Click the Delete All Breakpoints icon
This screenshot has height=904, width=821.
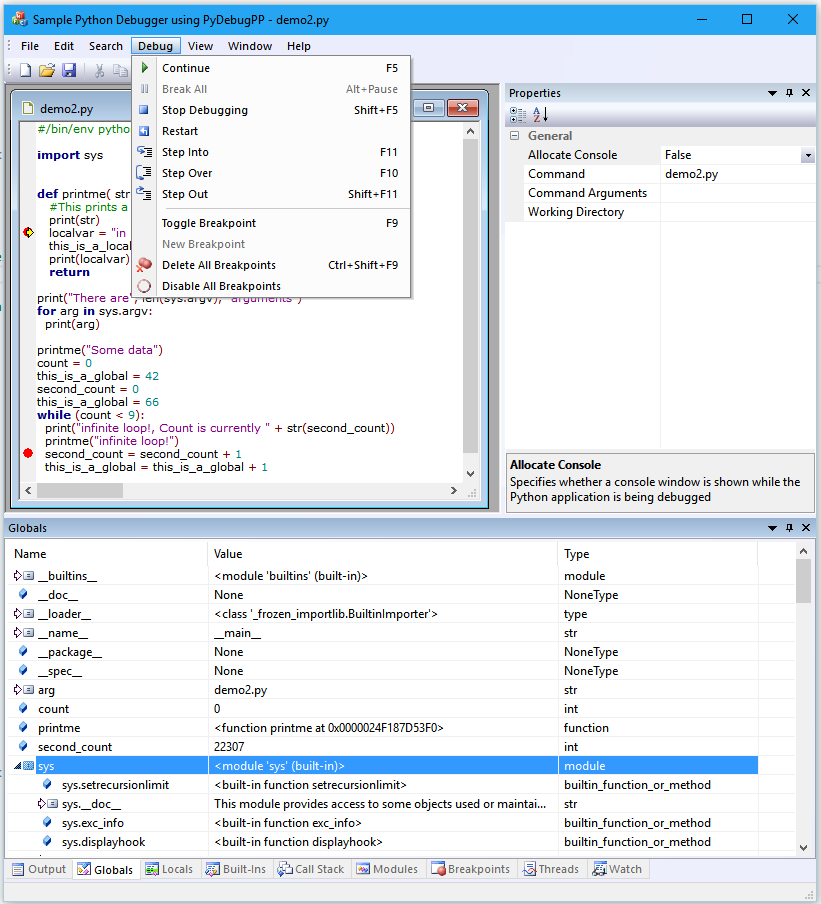[144, 265]
